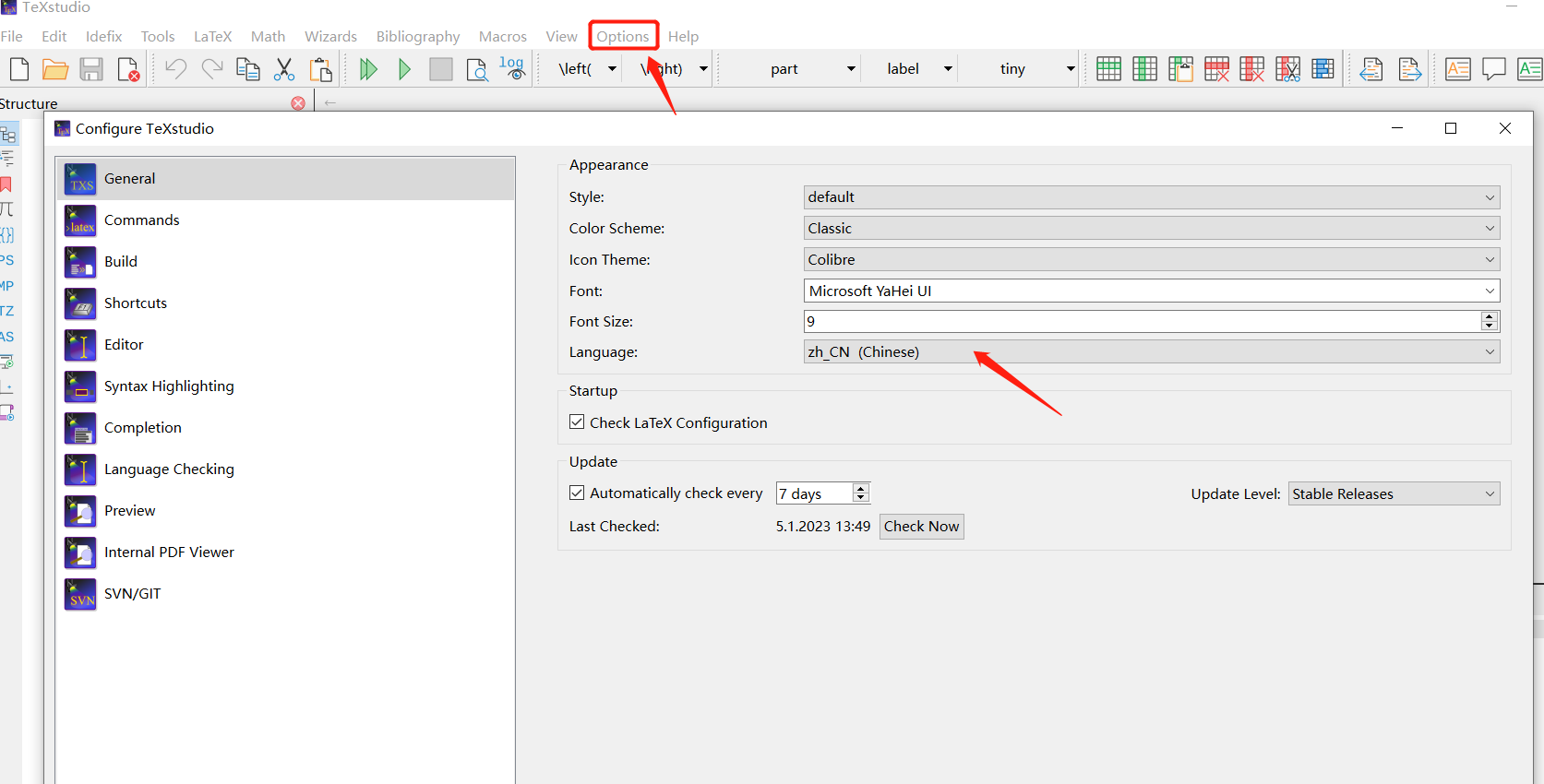Expand the Icon Theme dropdown
Image resolution: width=1544 pixels, height=784 pixels.
(x=1152, y=260)
